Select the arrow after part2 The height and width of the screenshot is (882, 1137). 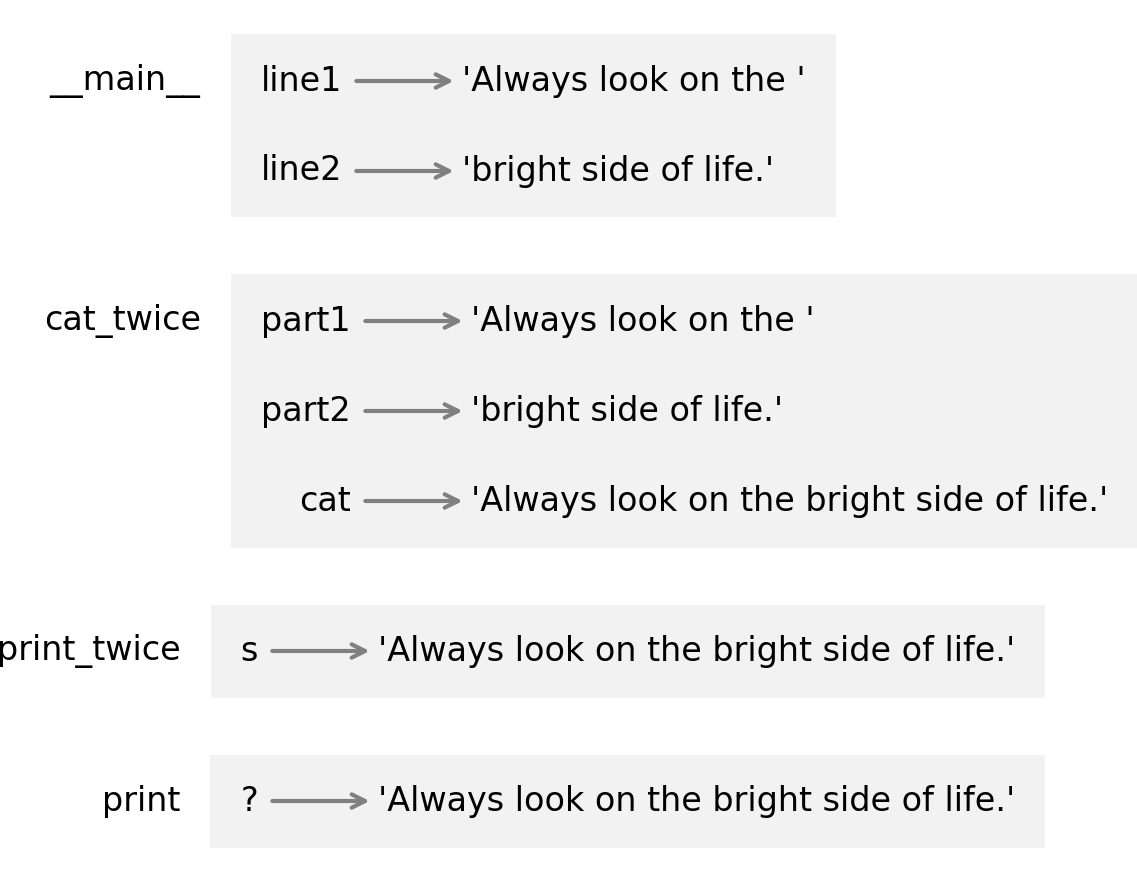pyautogui.click(x=411, y=411)
